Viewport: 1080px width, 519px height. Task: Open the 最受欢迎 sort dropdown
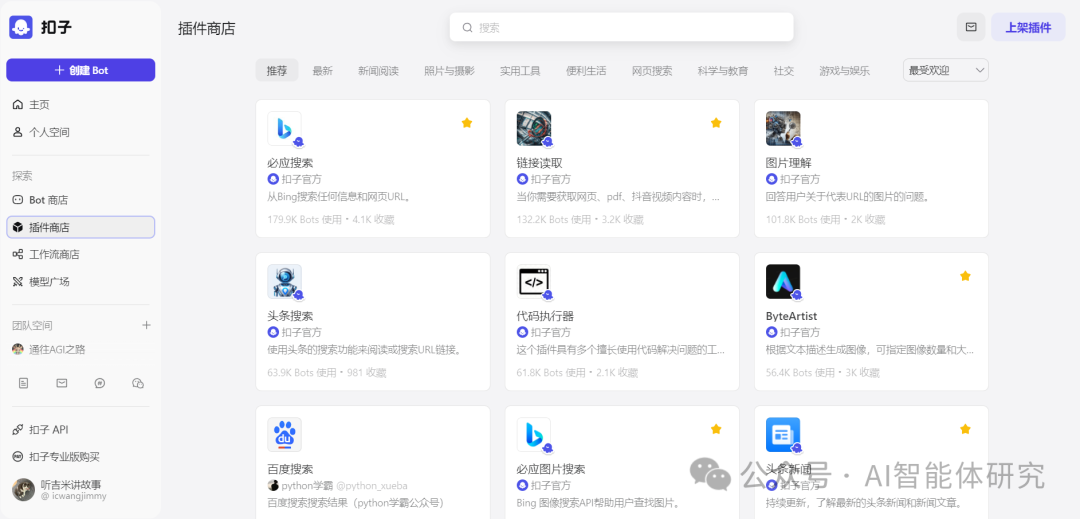[x=946, y=70]
